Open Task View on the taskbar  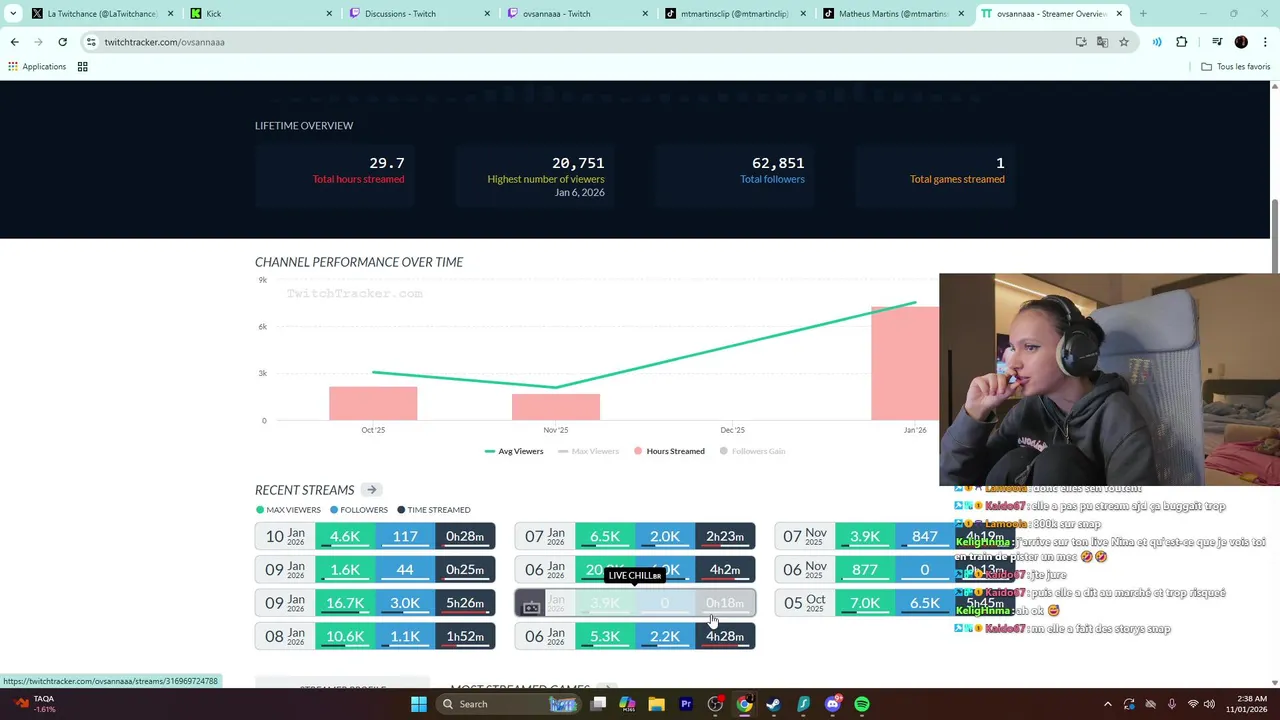coord(598,704)
